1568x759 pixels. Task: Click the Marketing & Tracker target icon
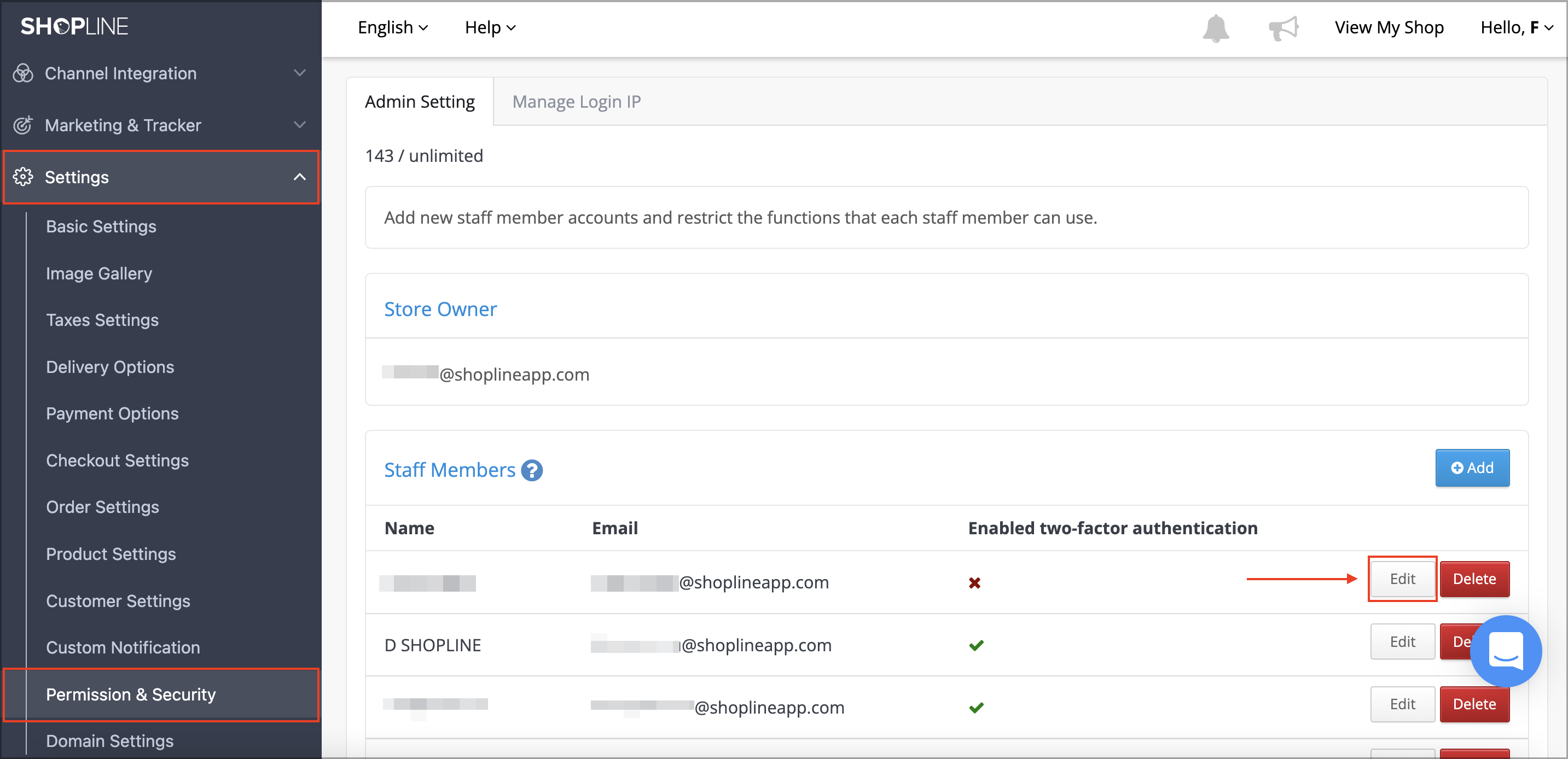point(23,125)
